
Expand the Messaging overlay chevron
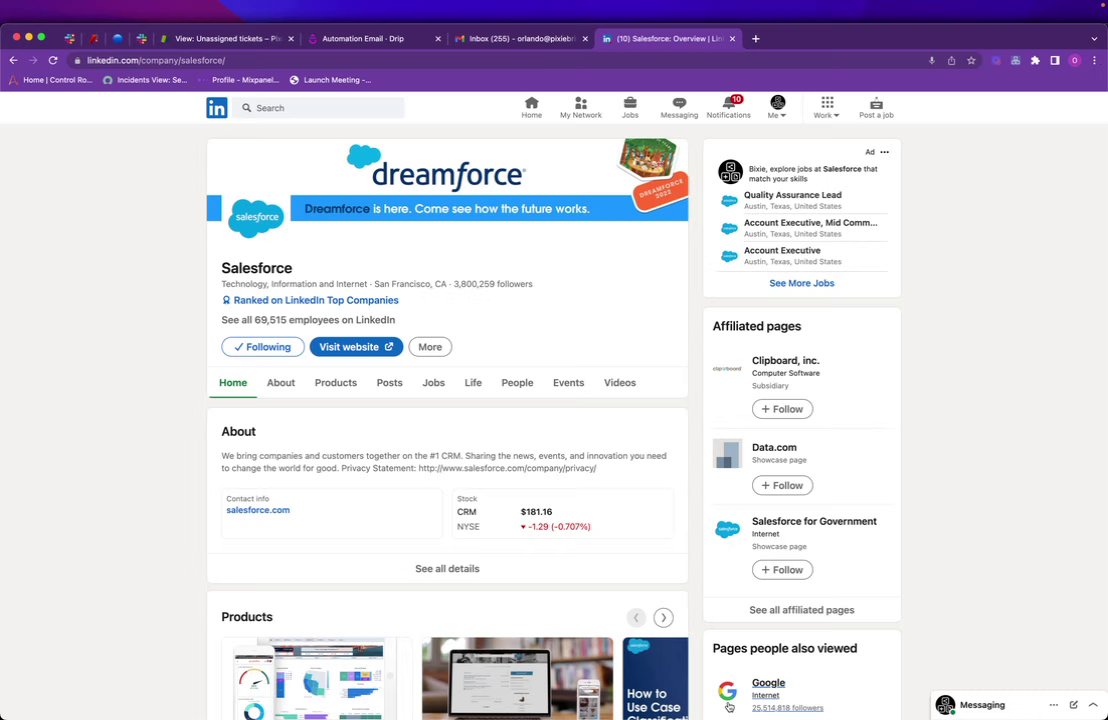click(x=1093, y=704)
